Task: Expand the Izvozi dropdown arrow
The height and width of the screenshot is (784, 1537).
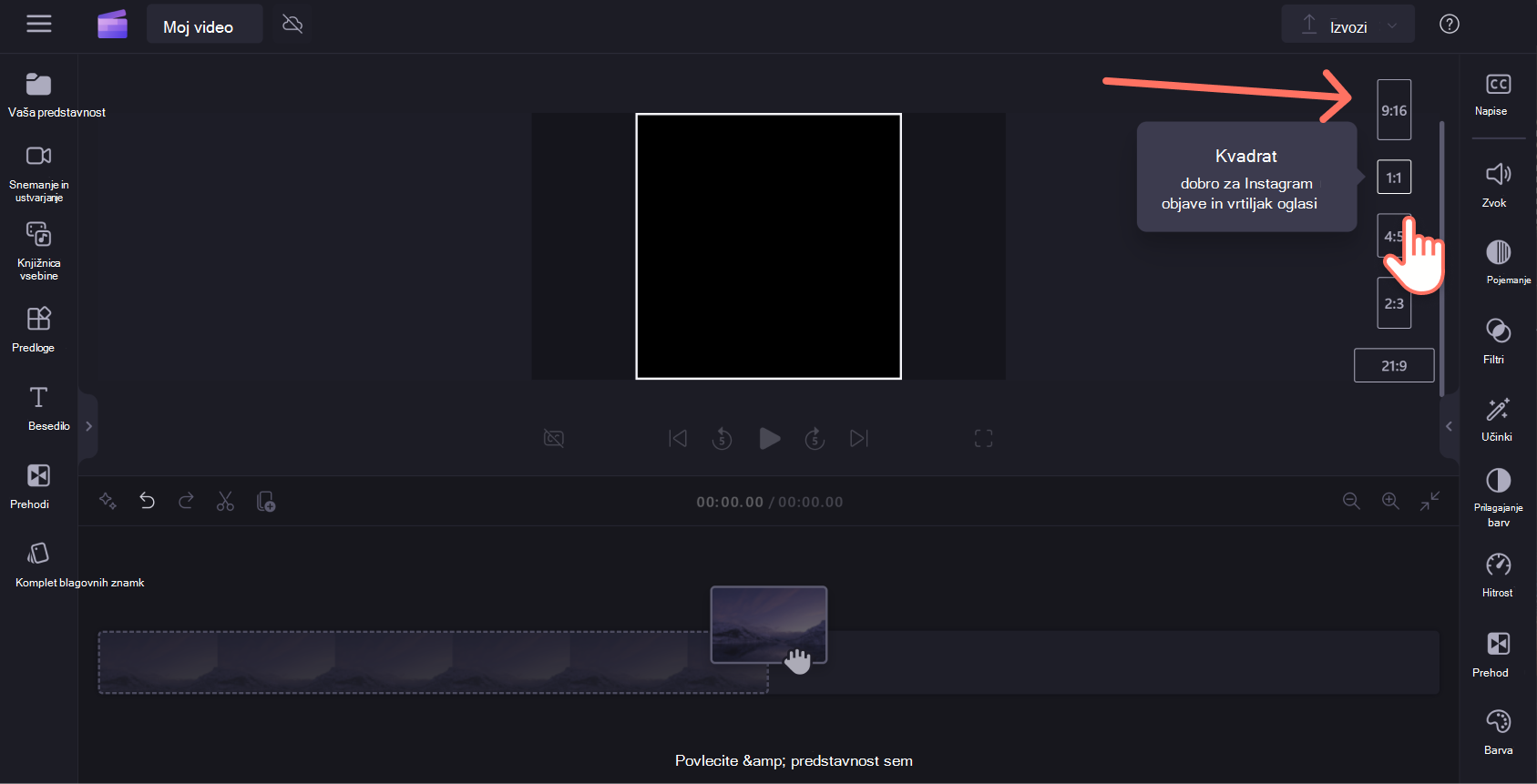Action: (x=1392, y=25)
